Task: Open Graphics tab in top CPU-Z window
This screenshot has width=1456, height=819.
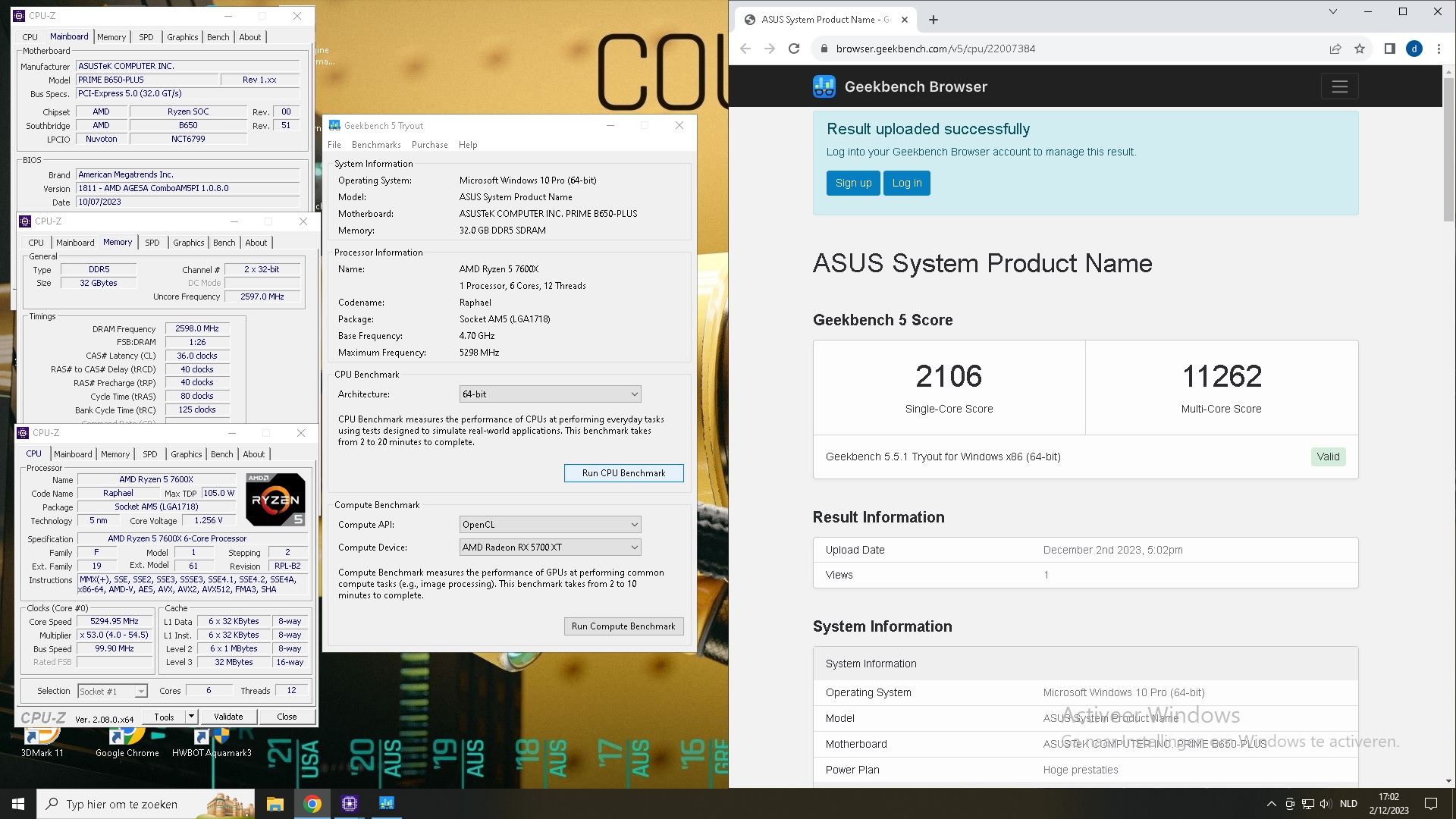Action: (x=183, y=37)
